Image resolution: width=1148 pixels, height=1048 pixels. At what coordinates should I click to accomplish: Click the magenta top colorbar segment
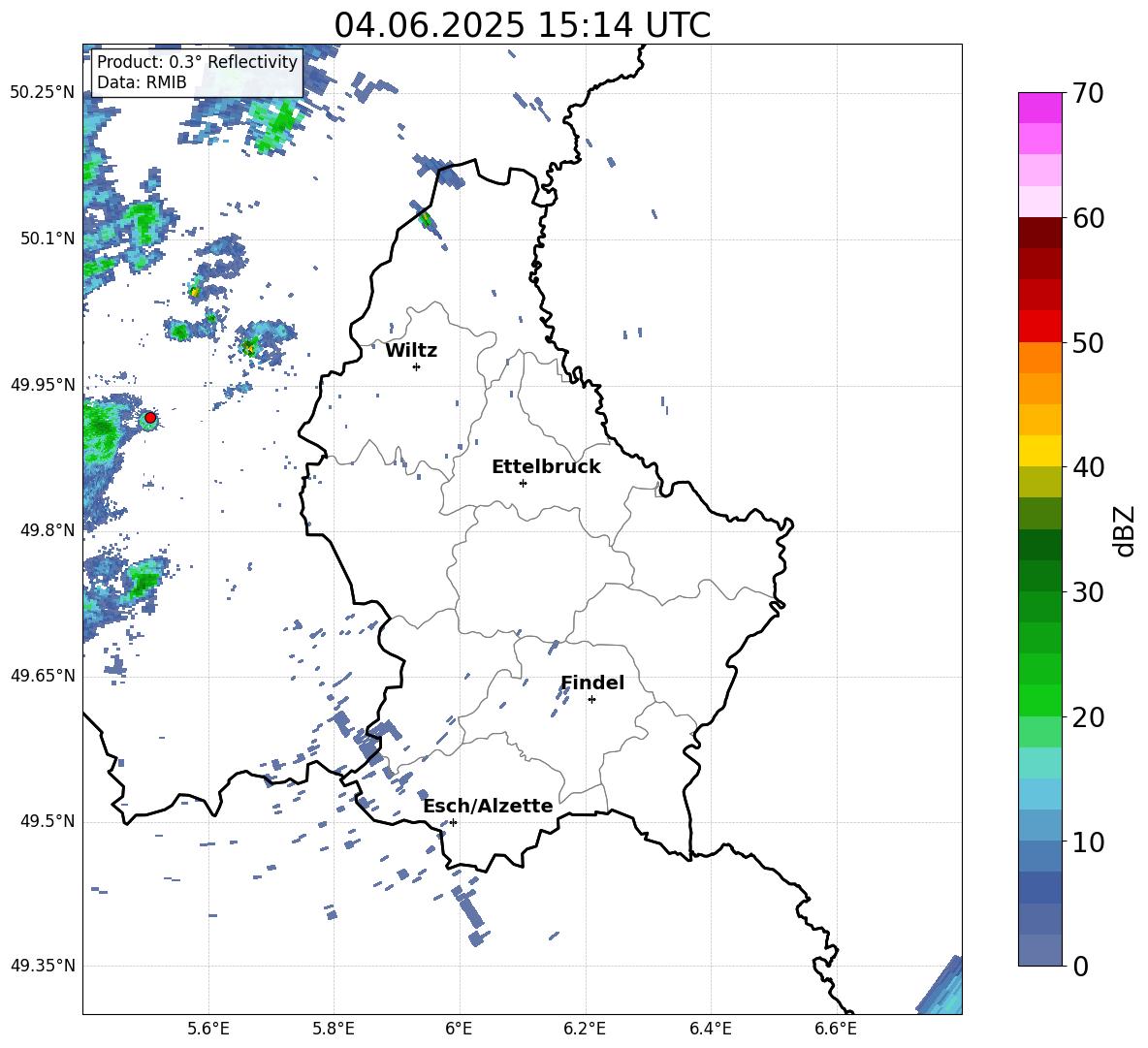tap(1039, 108)
